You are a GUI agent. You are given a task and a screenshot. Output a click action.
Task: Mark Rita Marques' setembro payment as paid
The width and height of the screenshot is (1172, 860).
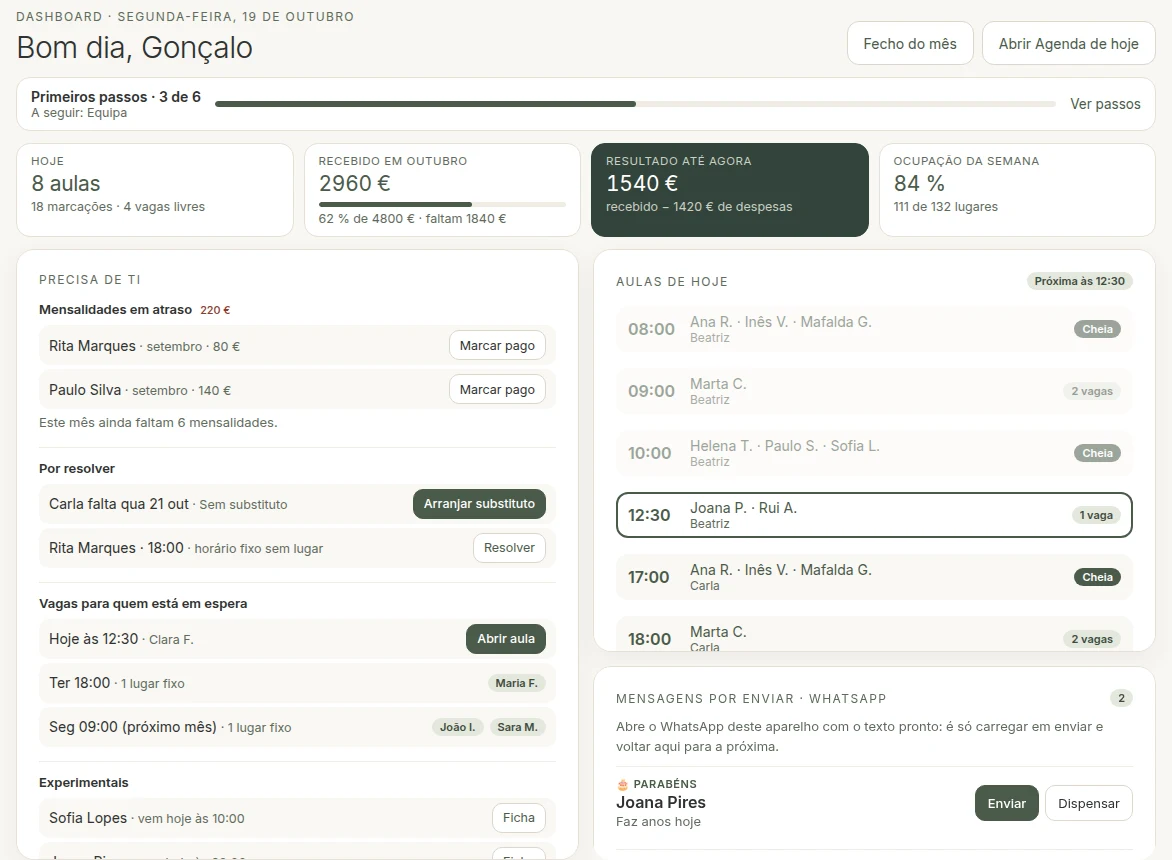497,345
